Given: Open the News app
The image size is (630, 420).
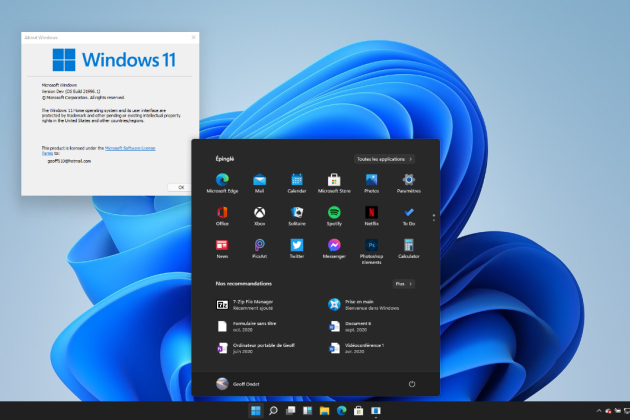Looking at the screenshot, I should click(222, 248).
